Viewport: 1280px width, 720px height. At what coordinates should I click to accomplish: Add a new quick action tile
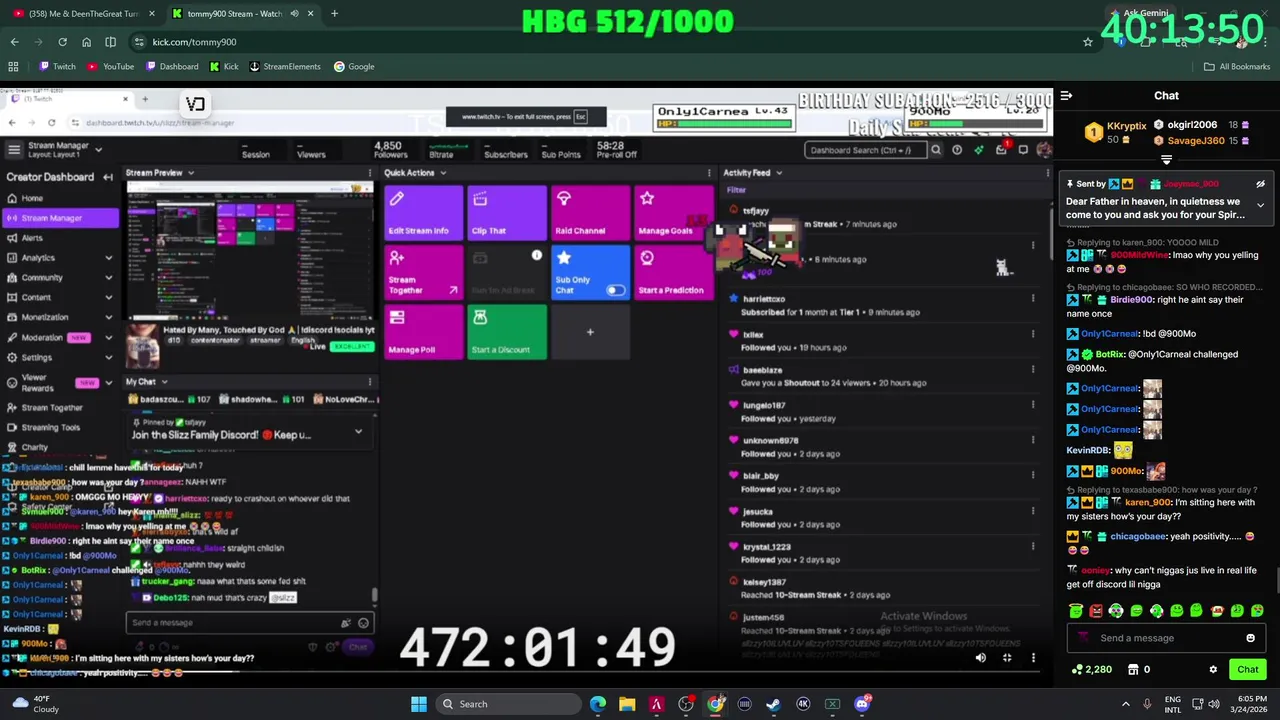point(590,332)
